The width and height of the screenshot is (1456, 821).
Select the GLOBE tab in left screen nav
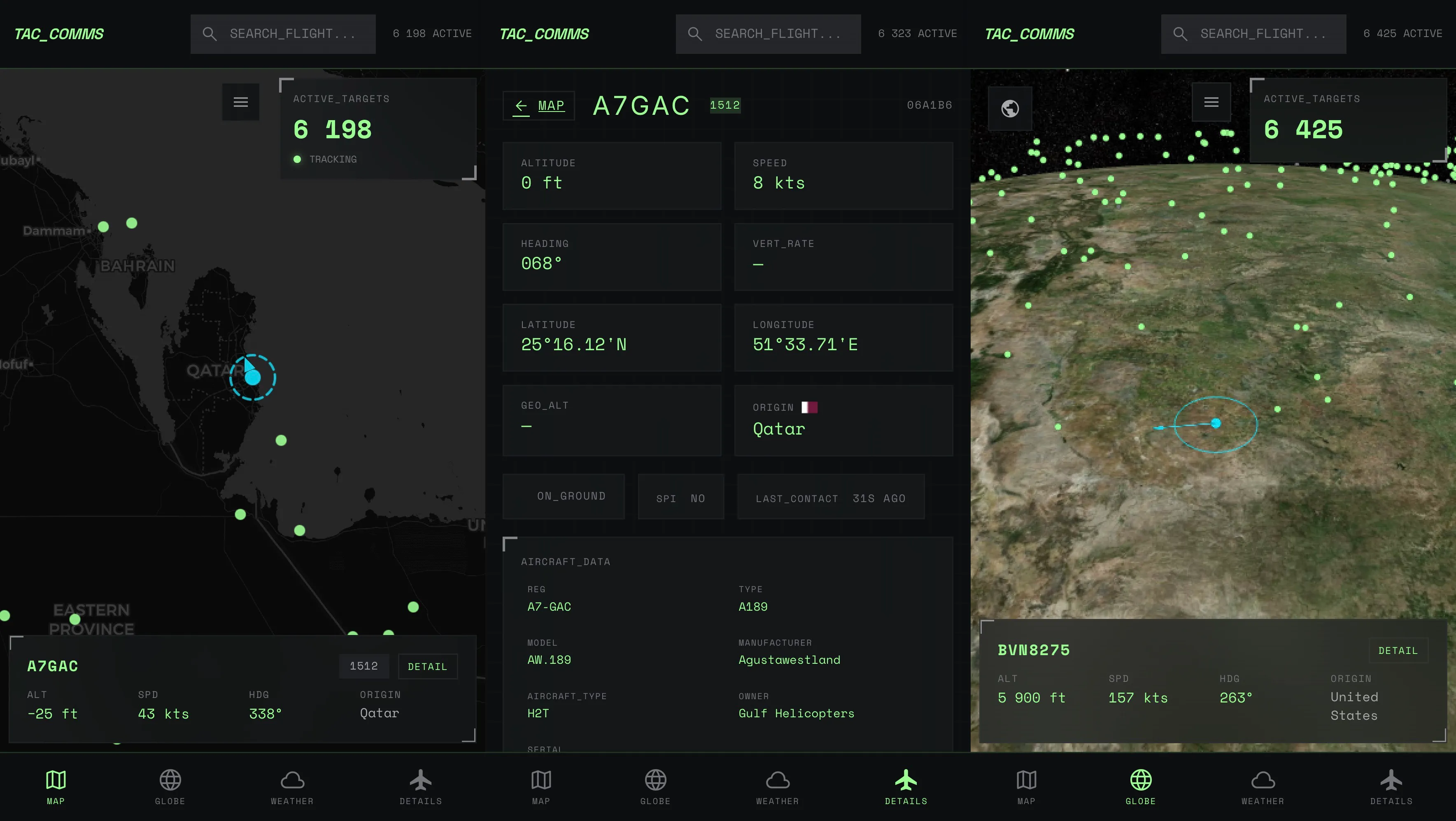[170, 787]
